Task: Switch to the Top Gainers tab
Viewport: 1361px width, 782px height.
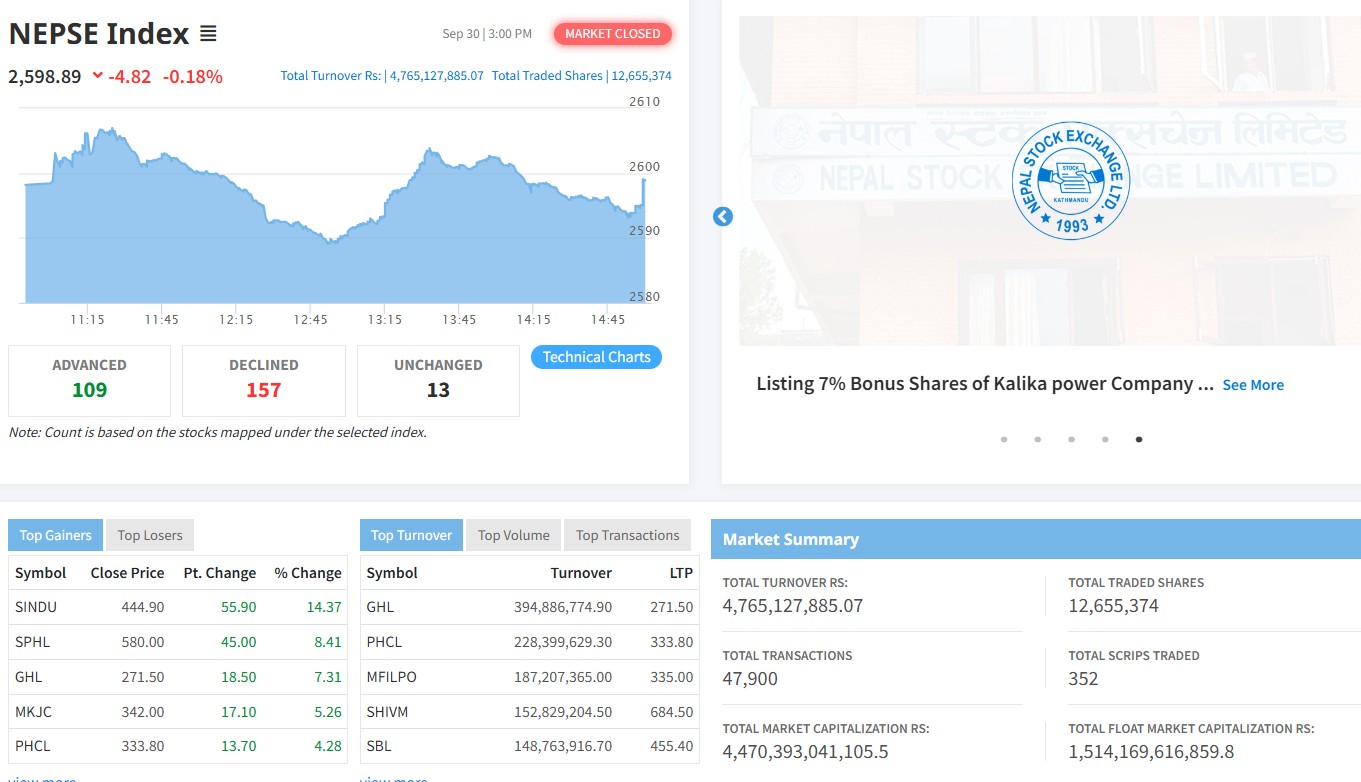Action: click(x=56, y=535)
